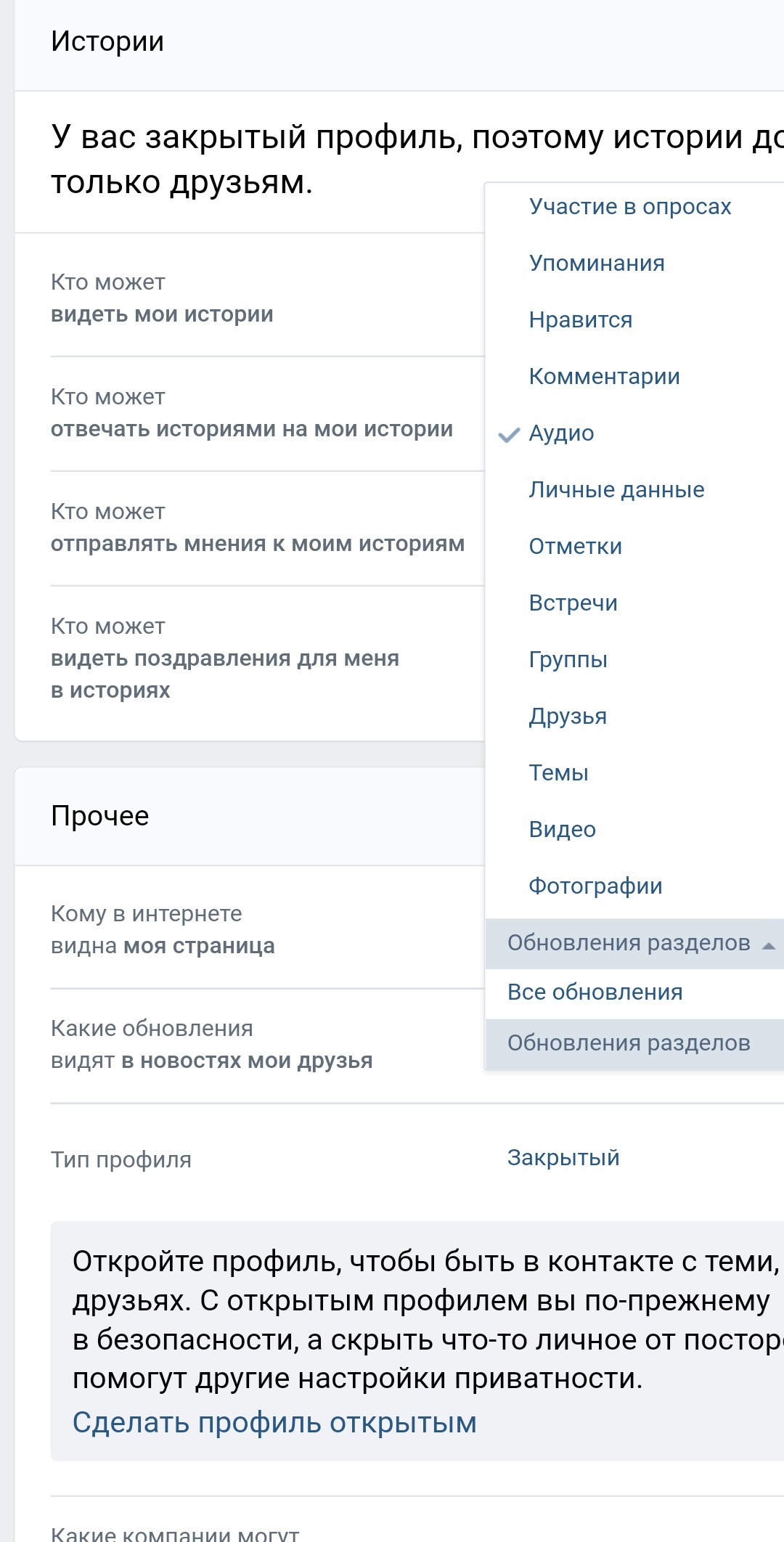Select the Комментарии option
The height and width of the screenshot is (1542, 784).
coord(604,377)
